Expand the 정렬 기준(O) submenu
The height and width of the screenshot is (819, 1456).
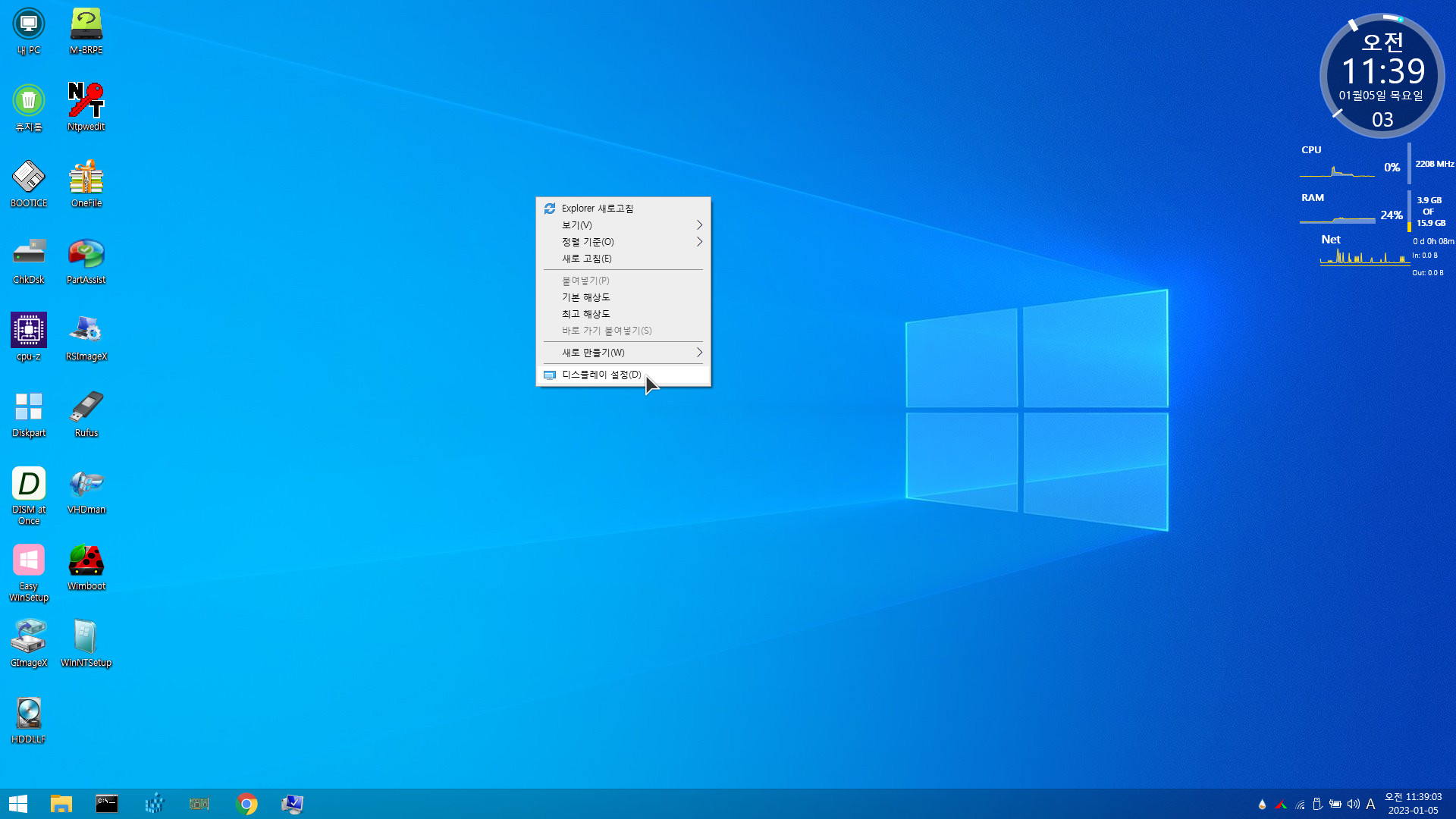[x=623, y=242]
